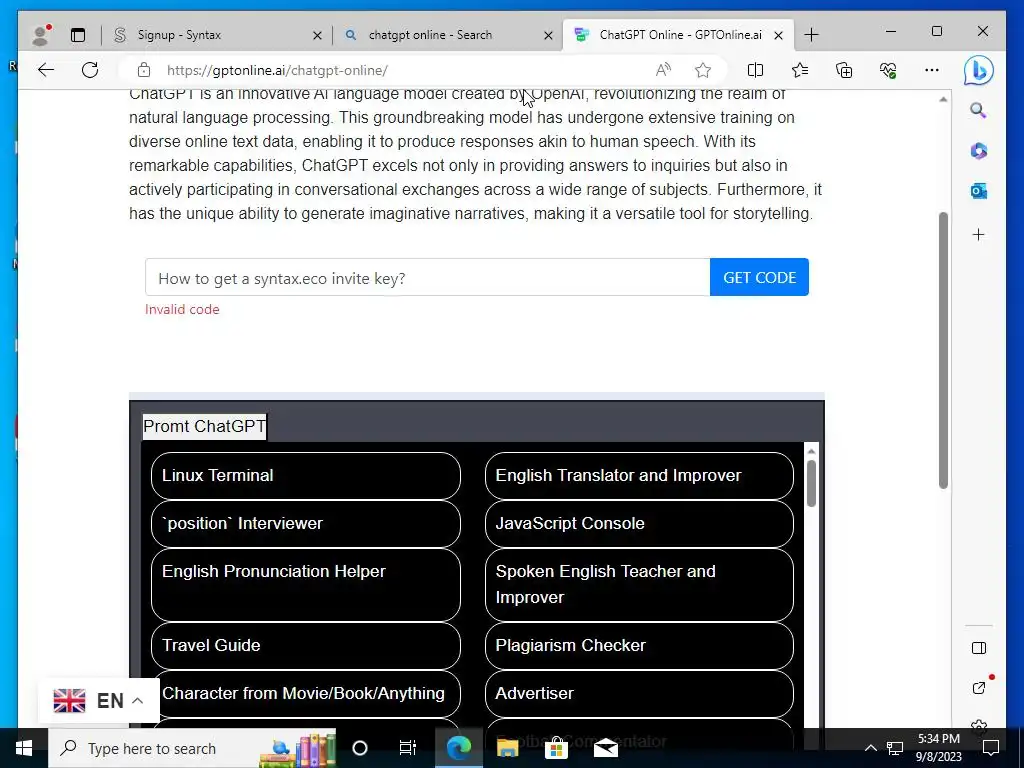Show hidden system tray icons
Screen dimensions: 1024x768
(871, 748)
